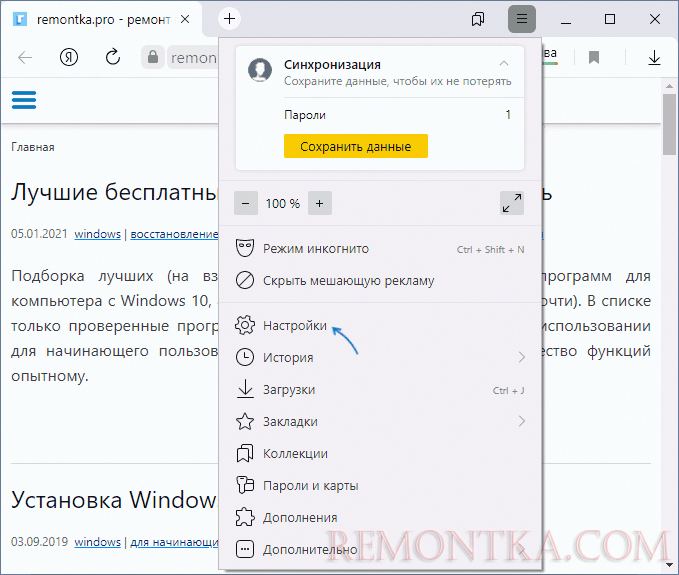The image size is (679, 575).
Task: Open the site's blue hamburger menu
Action: pyautogui.click(x=24, y=100)
